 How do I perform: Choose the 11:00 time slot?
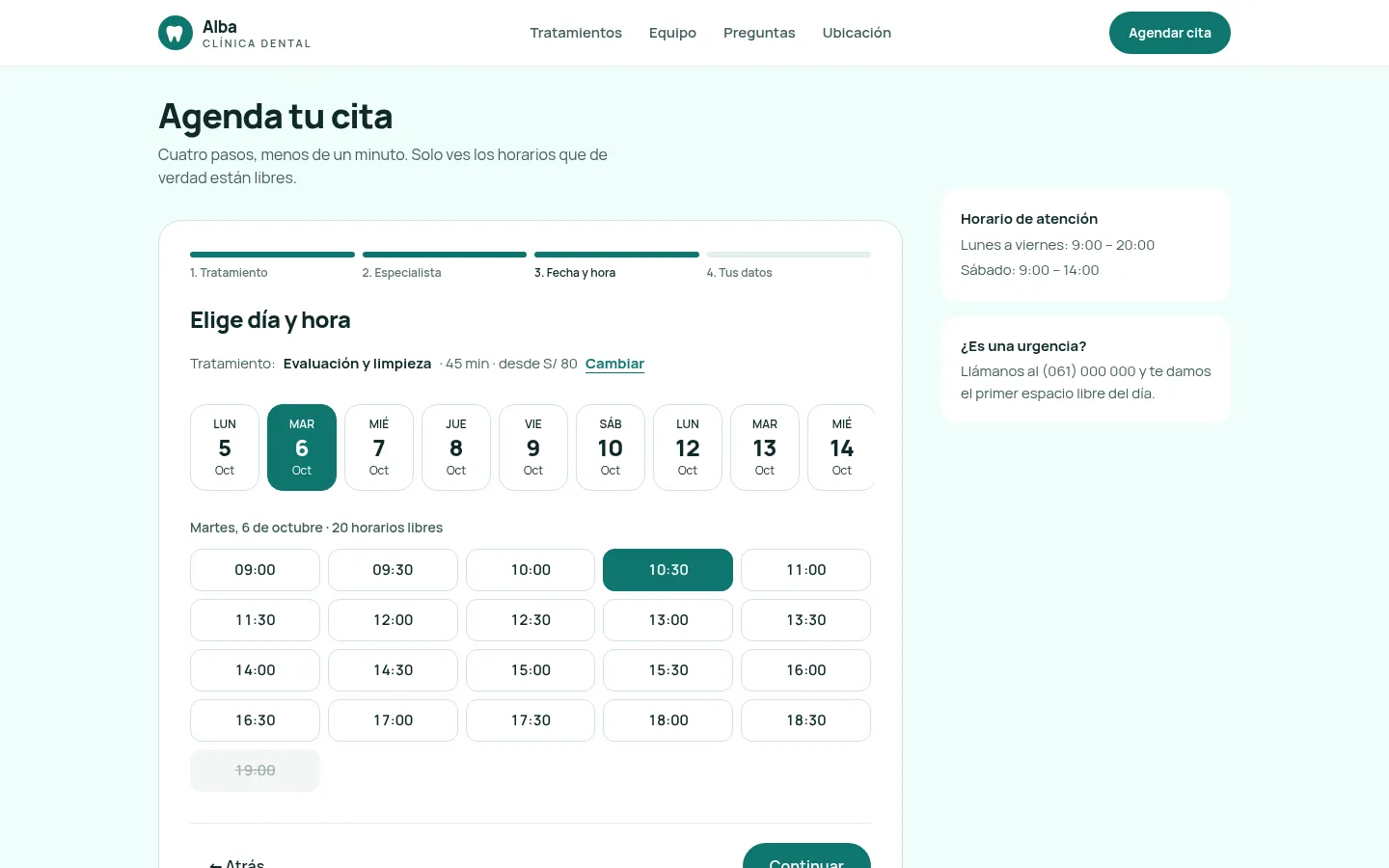pyautogui.click(x=805, y=570)
